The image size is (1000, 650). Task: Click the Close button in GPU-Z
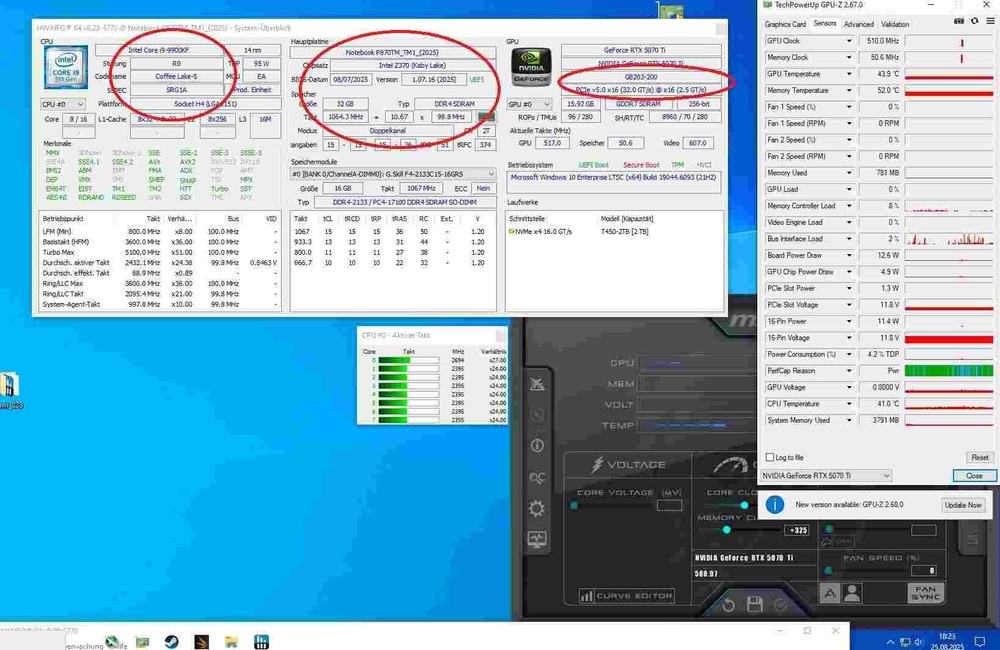(x=974, y=476)
